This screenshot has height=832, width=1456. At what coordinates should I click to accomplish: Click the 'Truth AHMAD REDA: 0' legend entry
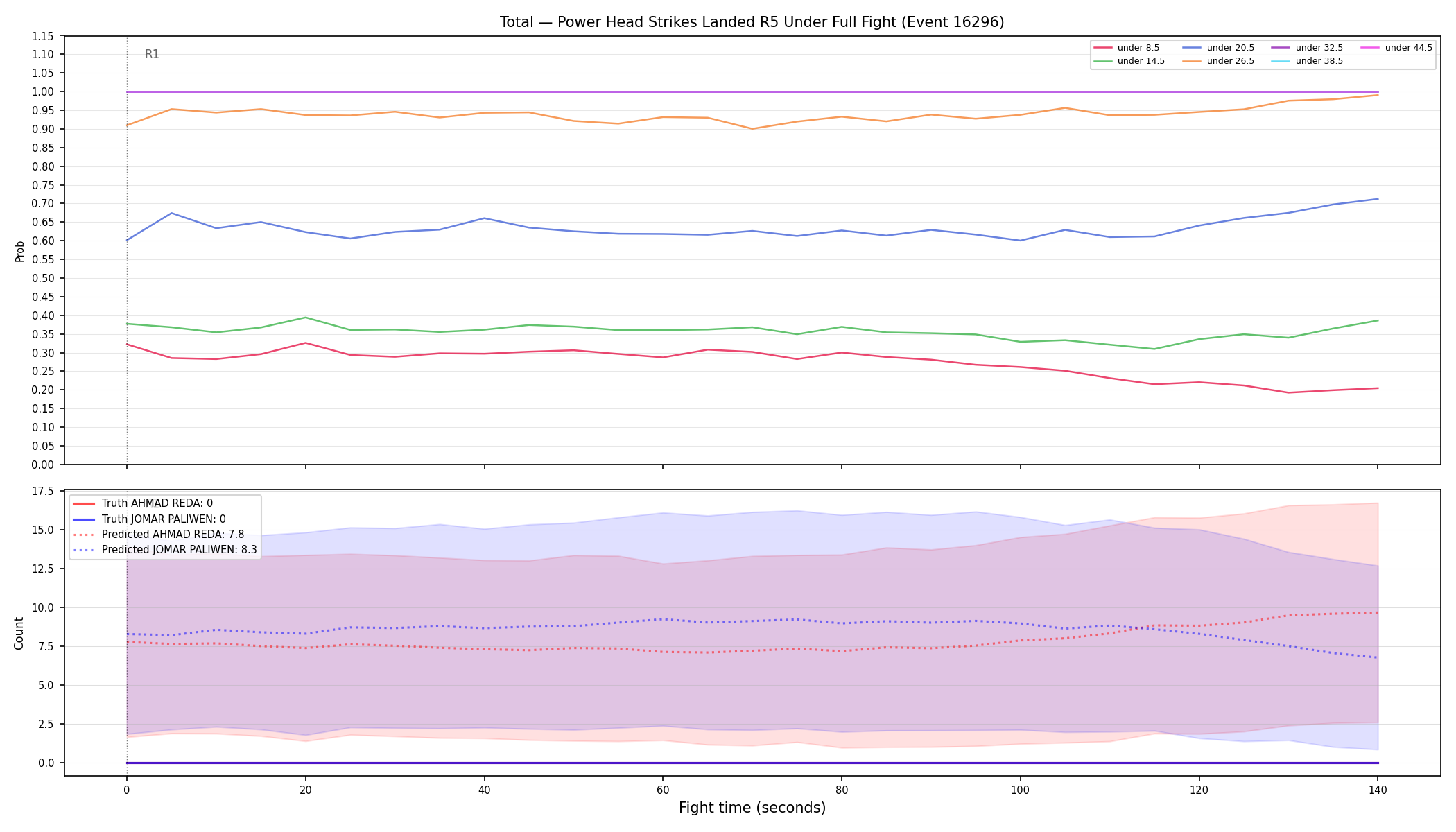[143, 503]
